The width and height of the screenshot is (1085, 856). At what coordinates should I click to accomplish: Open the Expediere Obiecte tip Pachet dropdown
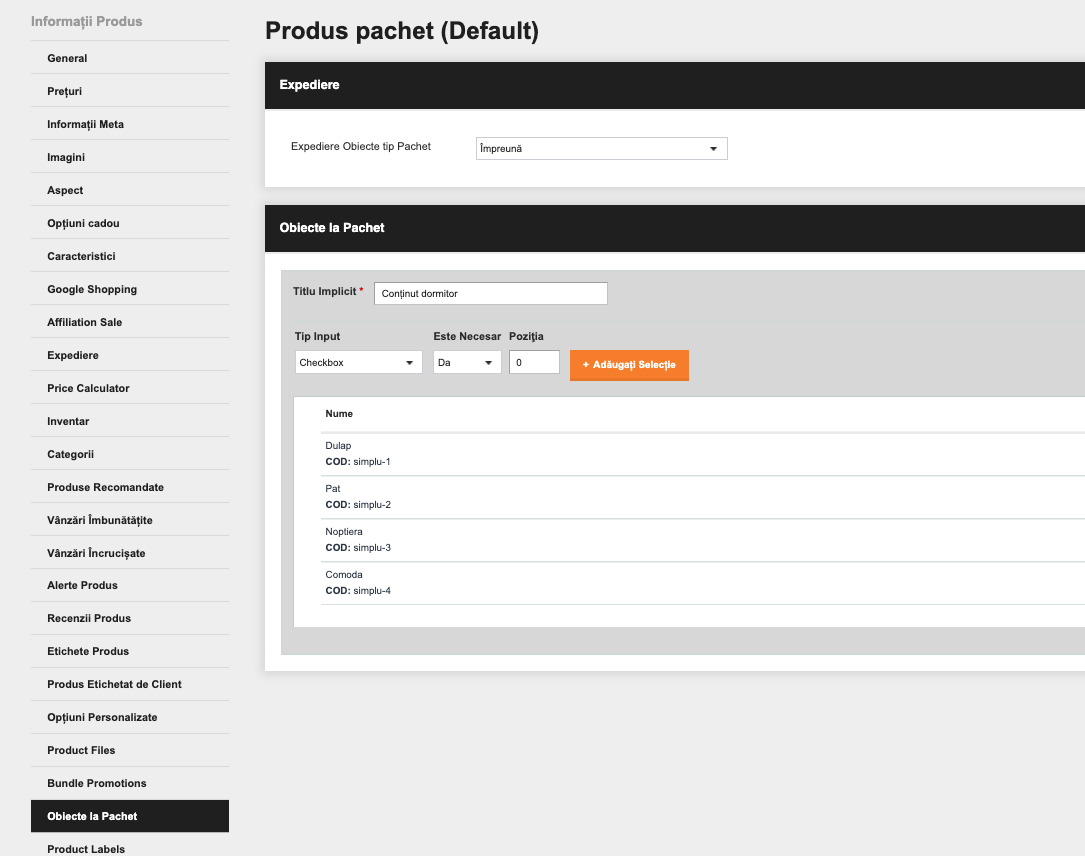pyautogui.click(x=601, y=149)
